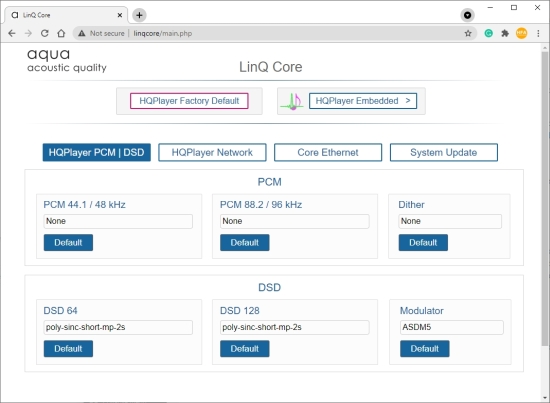Click the Not secure warning icon
The width and height of the screenshot is (550, 403).
point(82,33)
